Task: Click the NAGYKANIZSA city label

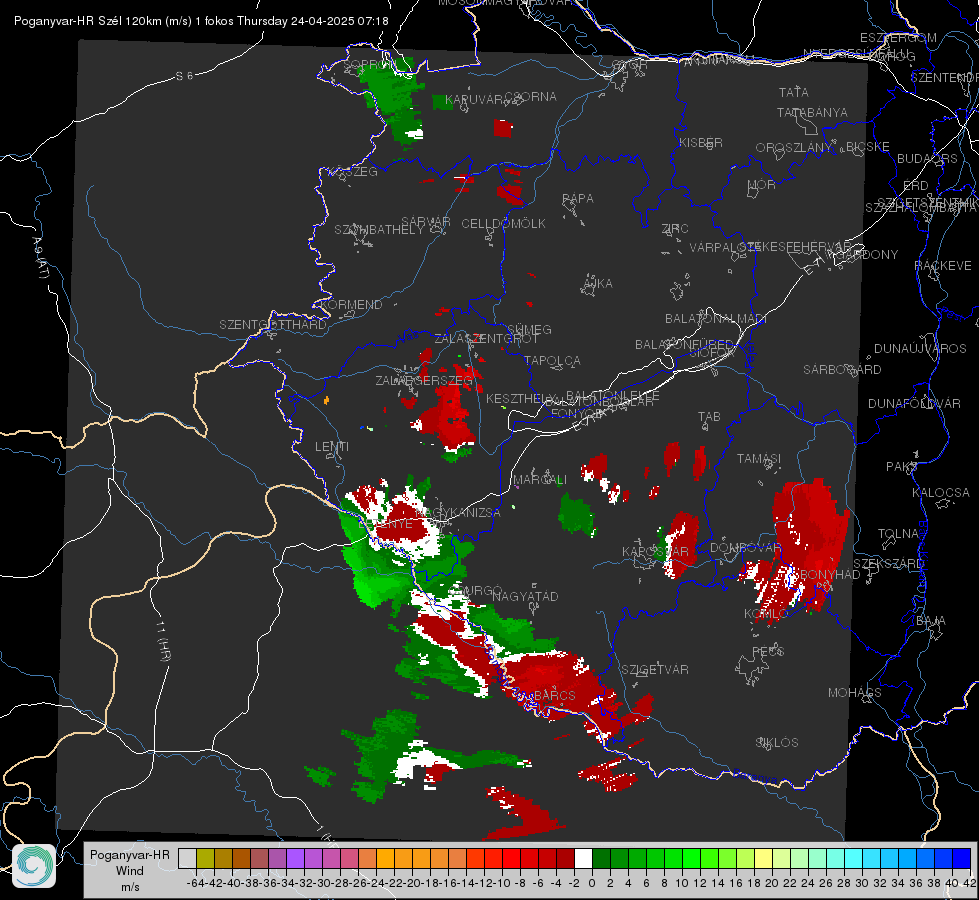Action: point(458,513)
